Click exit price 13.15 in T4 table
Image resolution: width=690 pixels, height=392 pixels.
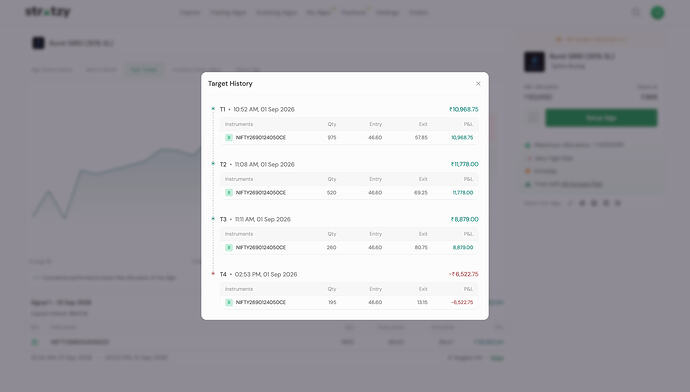(422, 303)
